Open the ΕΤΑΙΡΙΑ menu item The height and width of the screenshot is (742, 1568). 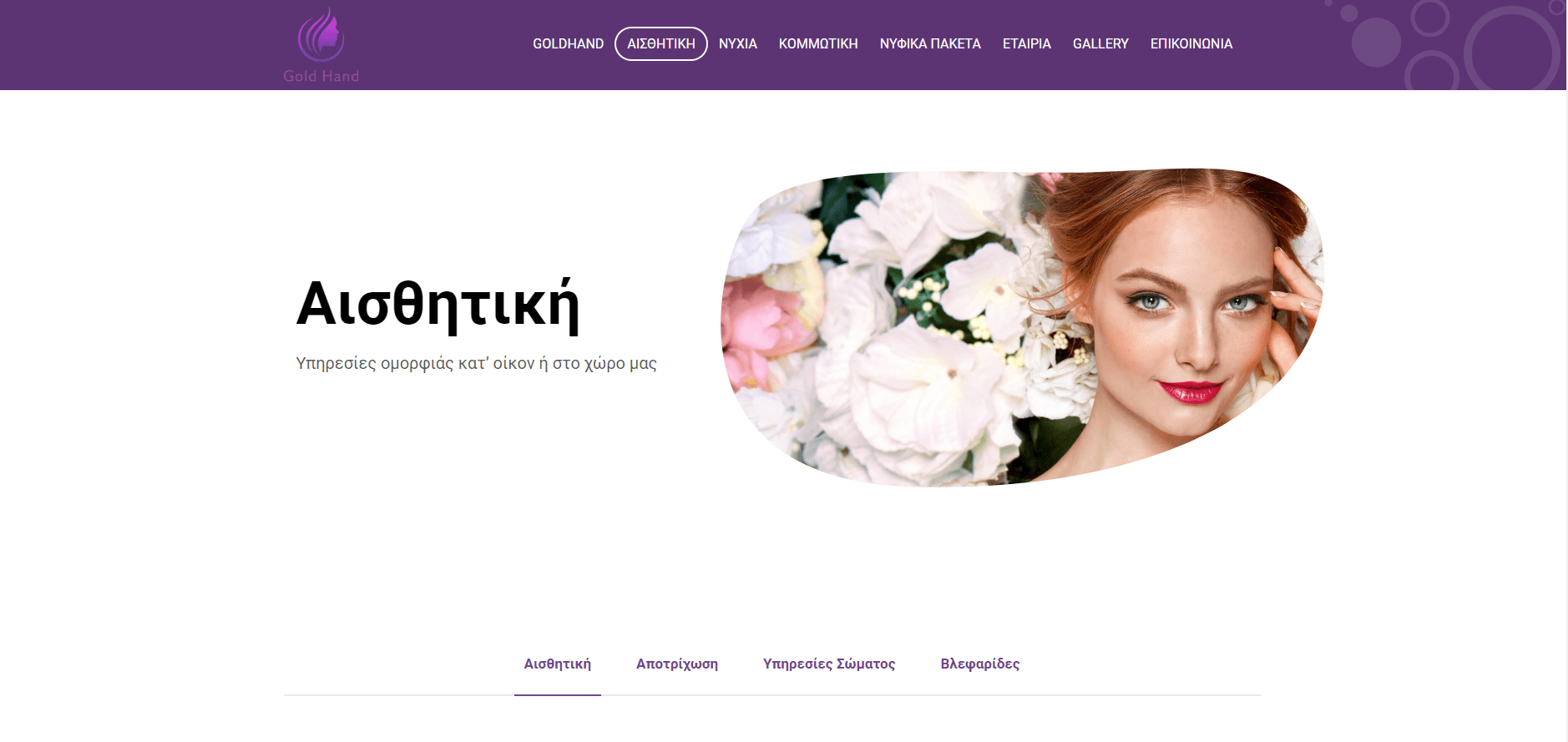click(x=1026, y=44)
